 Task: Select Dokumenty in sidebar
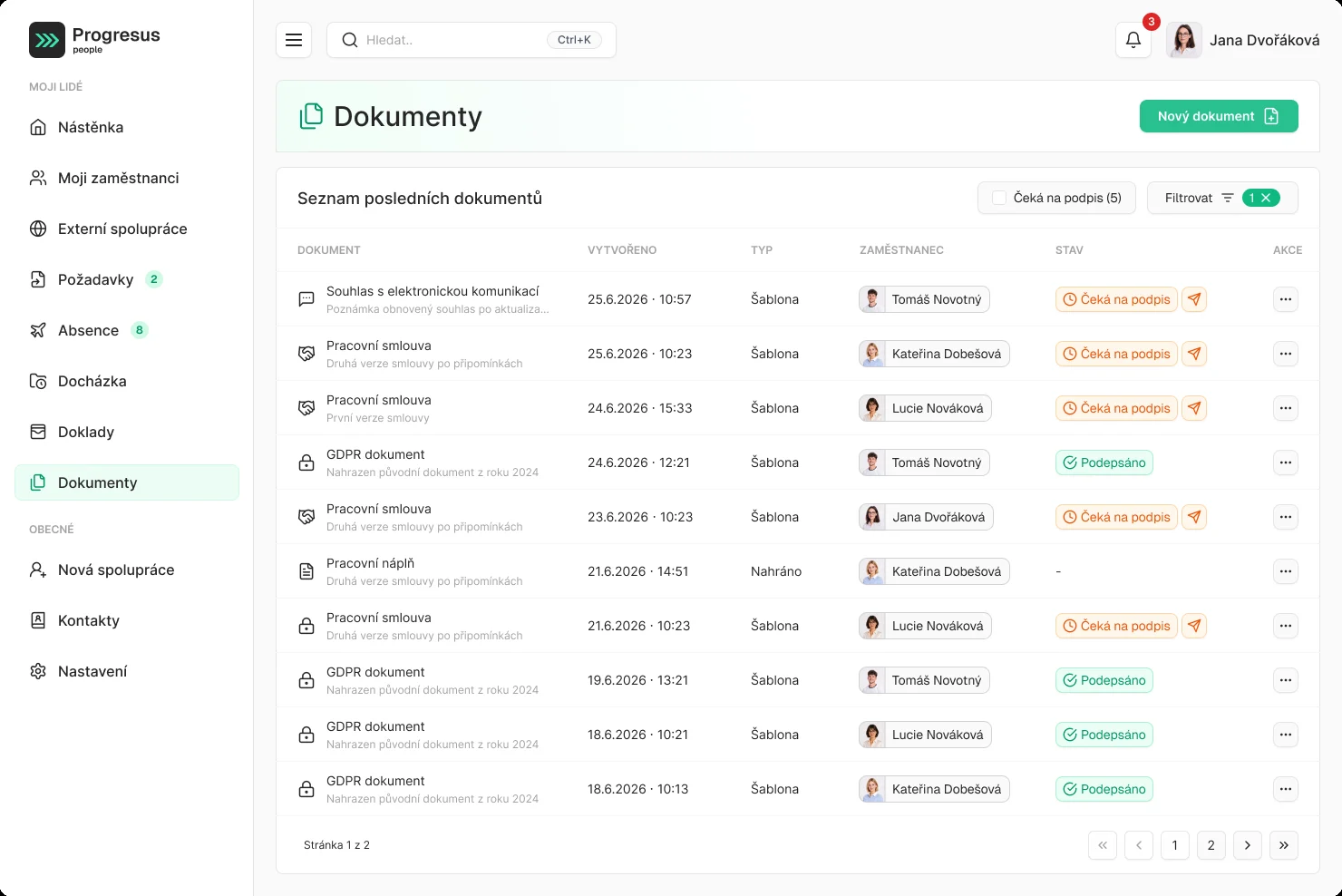click(127, 482)
